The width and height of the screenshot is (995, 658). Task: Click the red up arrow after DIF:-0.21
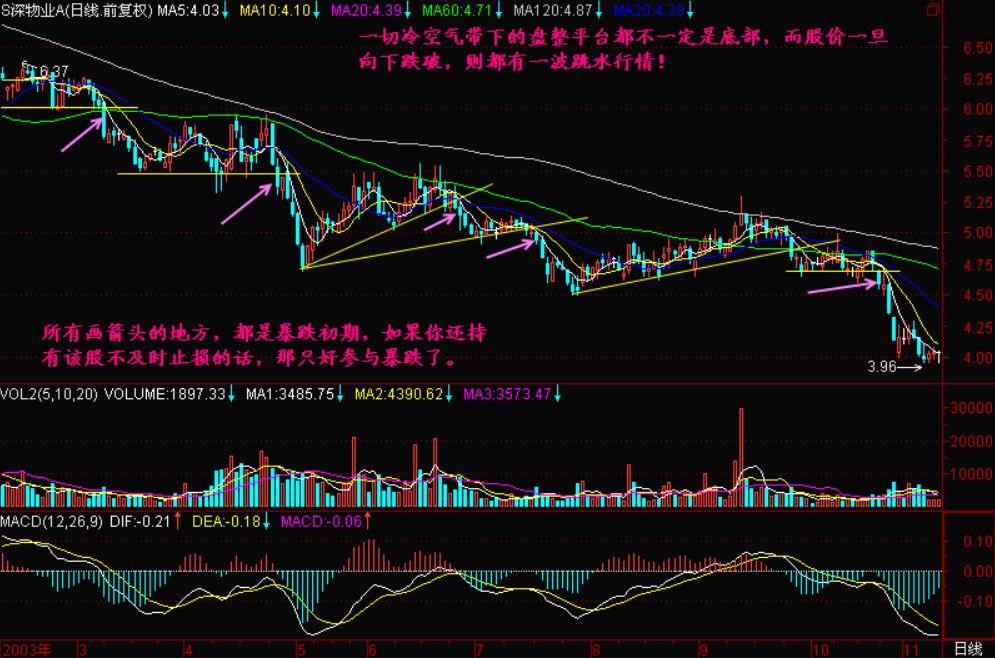177,522
